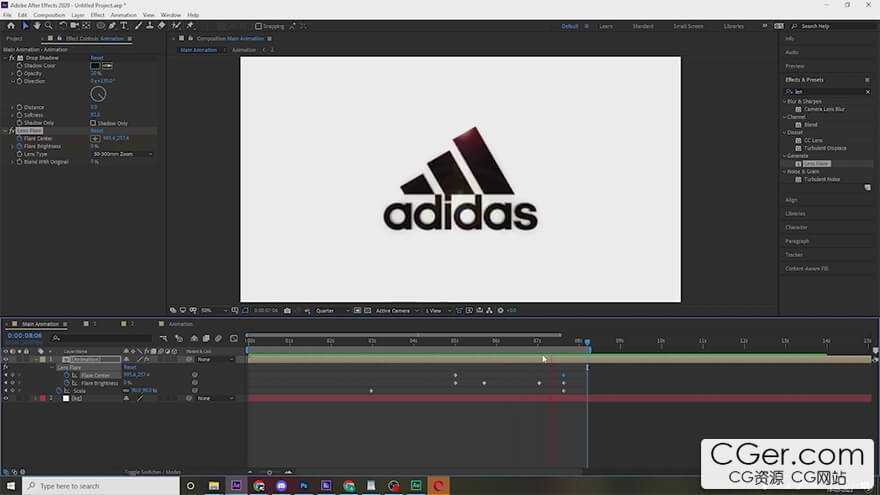Select the Unified Camera tool

74,26
